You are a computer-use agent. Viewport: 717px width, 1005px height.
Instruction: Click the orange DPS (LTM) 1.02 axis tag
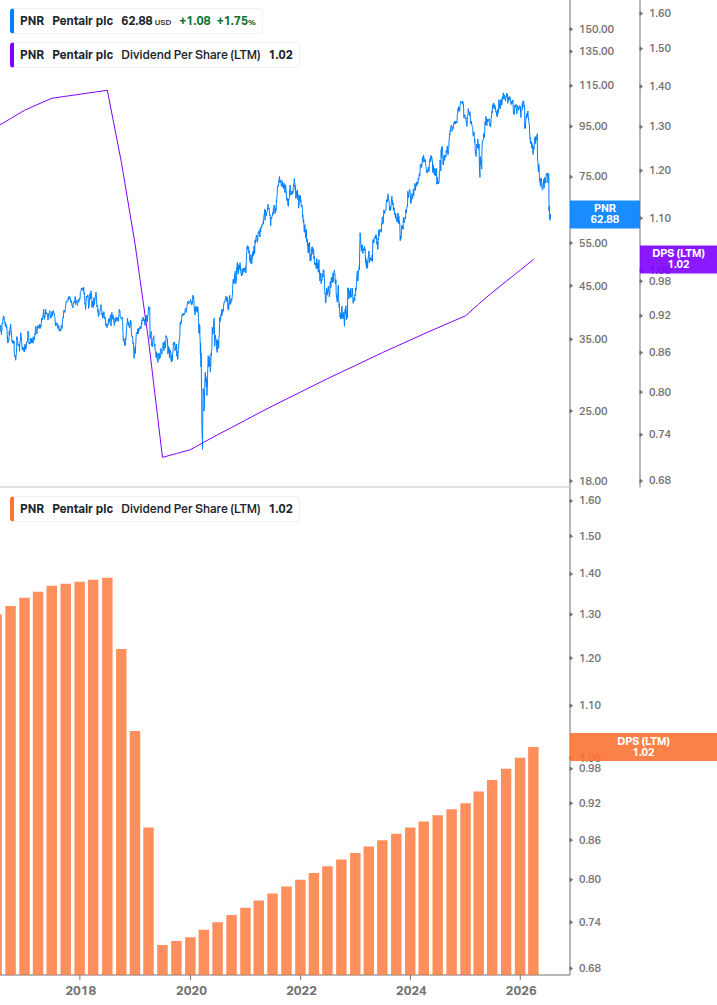[x=643, y=747]
